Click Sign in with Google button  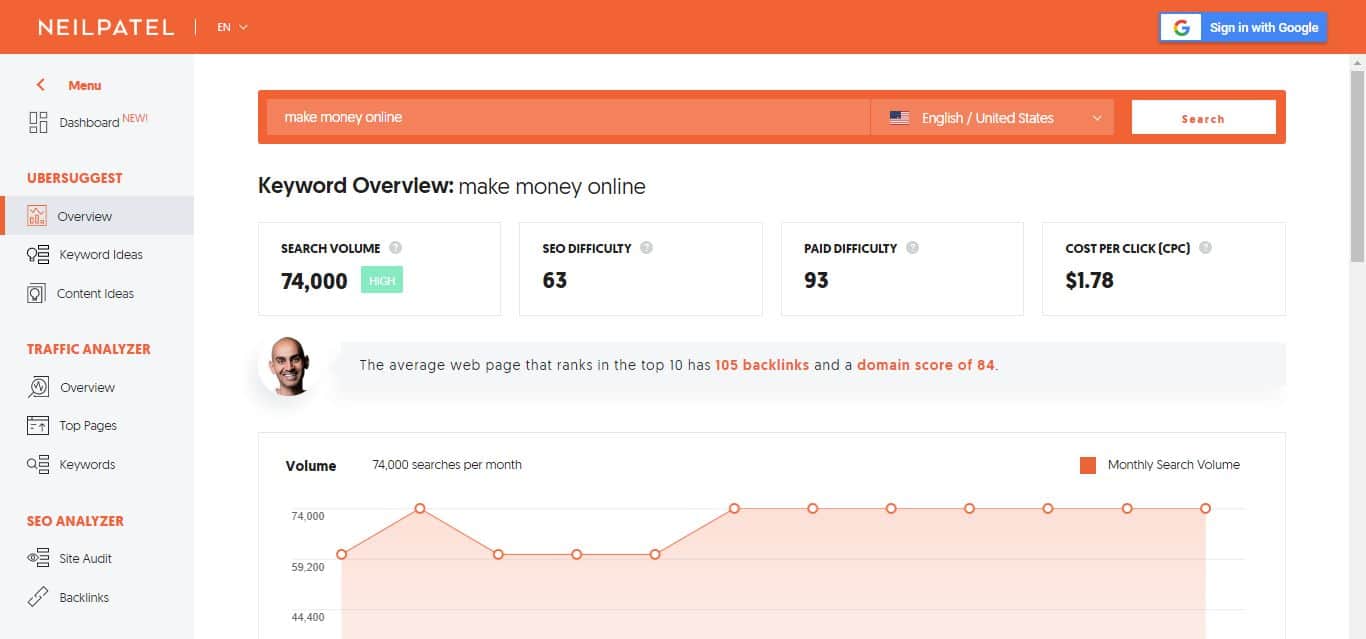click(1243, 28)
